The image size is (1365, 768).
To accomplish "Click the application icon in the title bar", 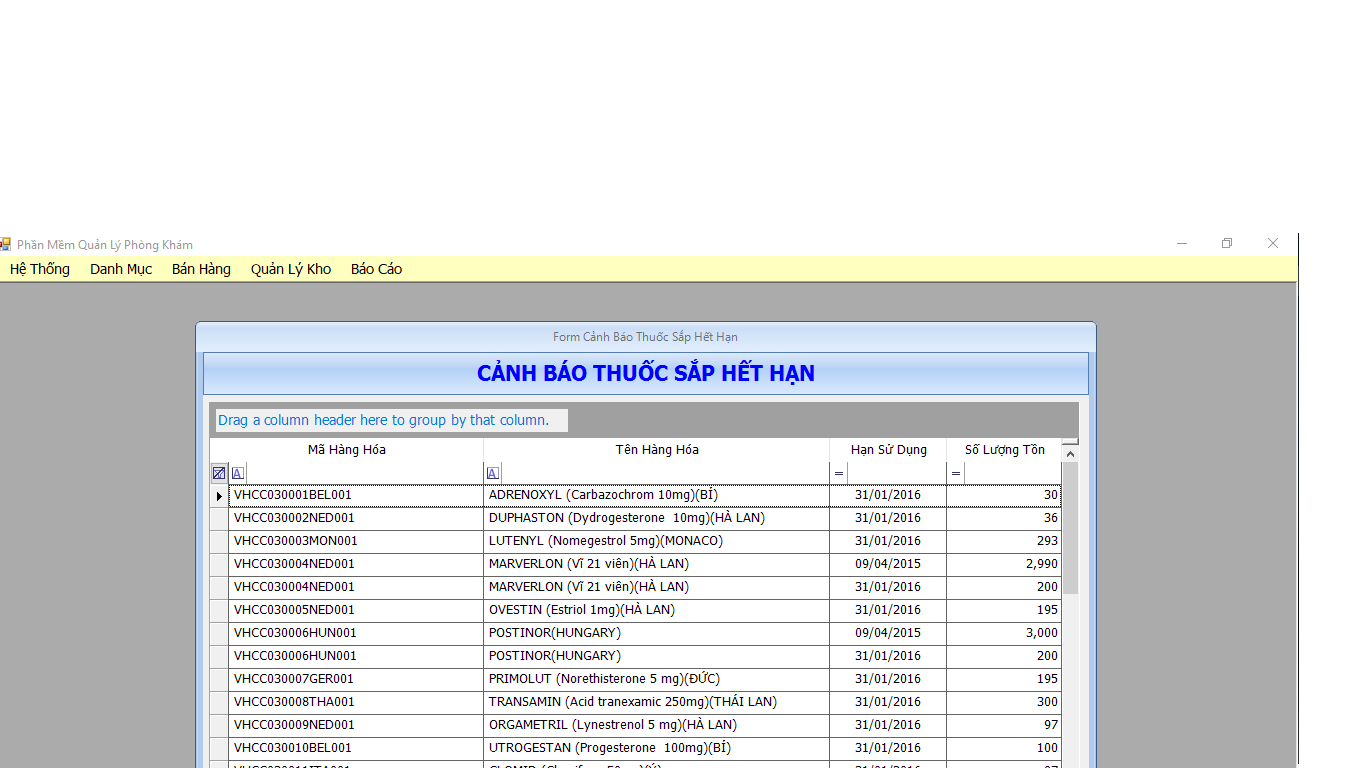I will 5,244.
